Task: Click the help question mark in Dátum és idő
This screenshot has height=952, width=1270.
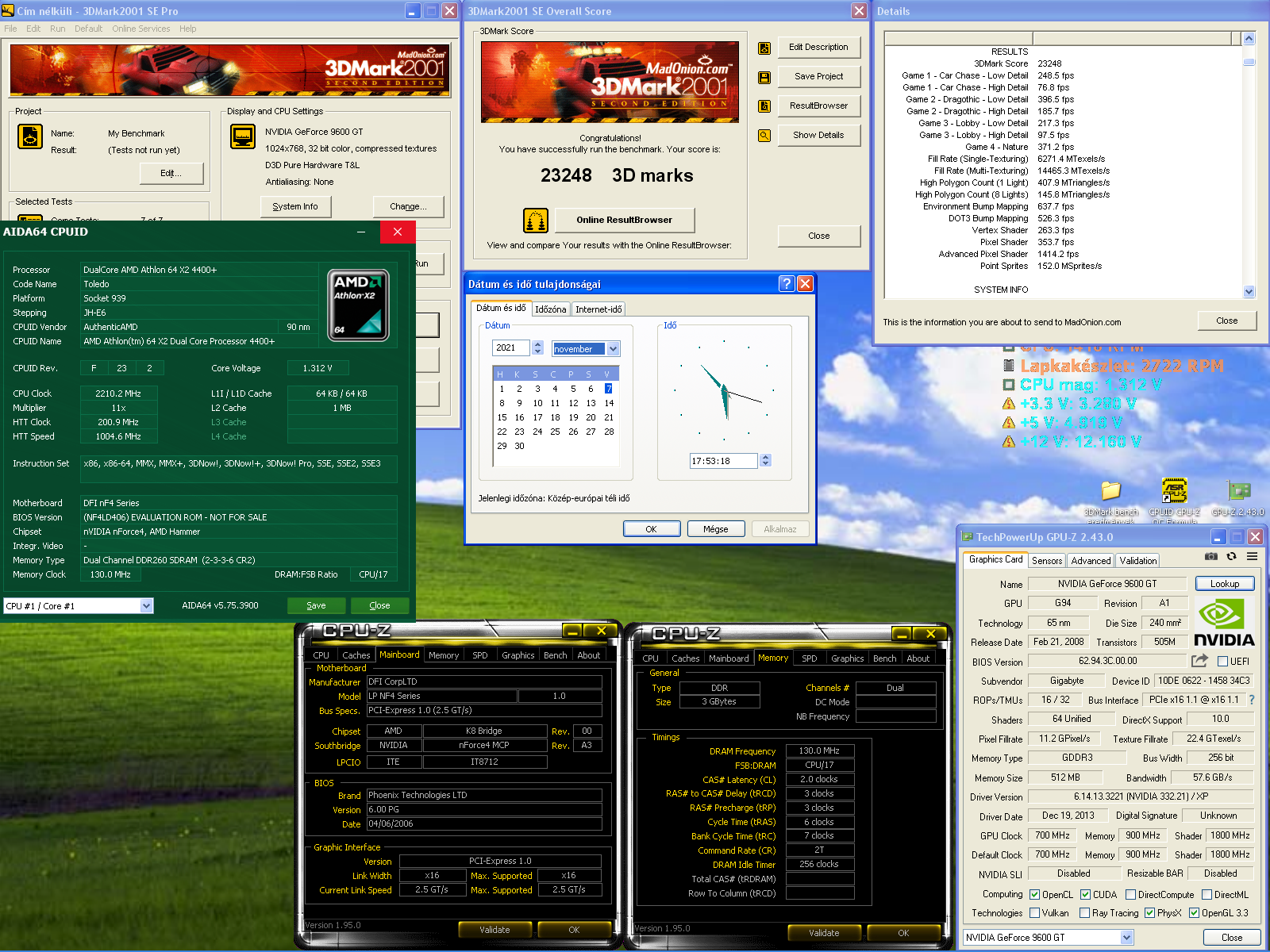Action: pos(787,284)
